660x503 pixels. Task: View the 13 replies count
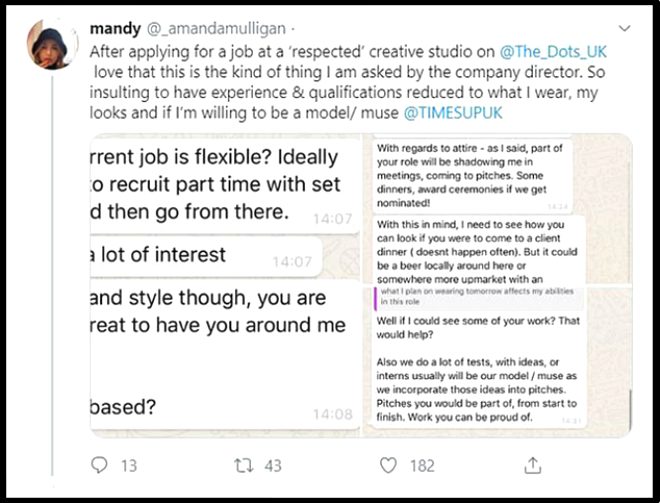coord(128,465)
